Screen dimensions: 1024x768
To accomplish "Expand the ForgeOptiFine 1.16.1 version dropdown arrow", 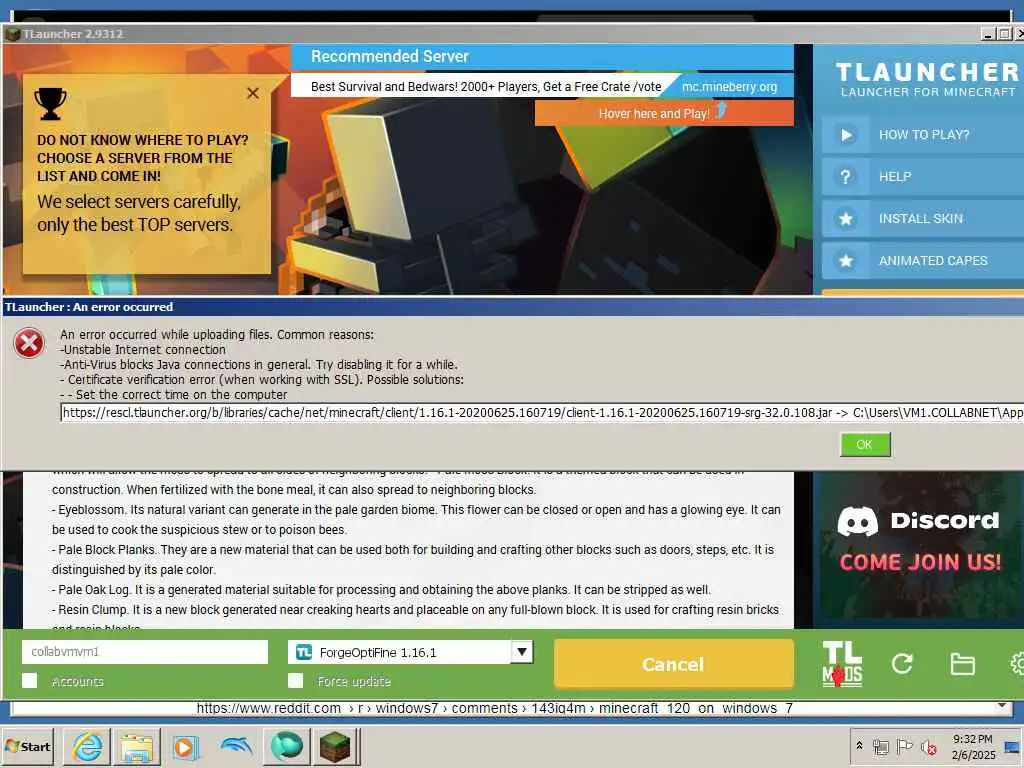I will pyautogui.click(x=522, y=652).
